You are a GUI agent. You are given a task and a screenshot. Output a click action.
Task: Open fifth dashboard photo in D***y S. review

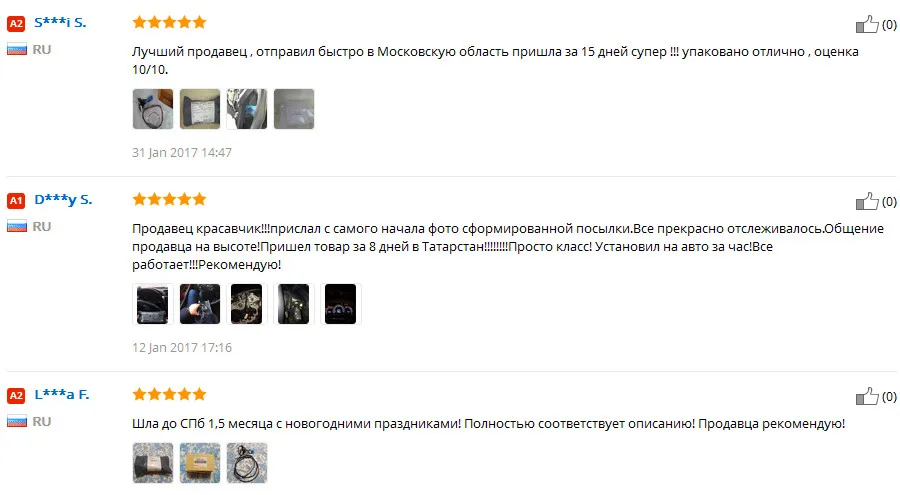(341, 304)
